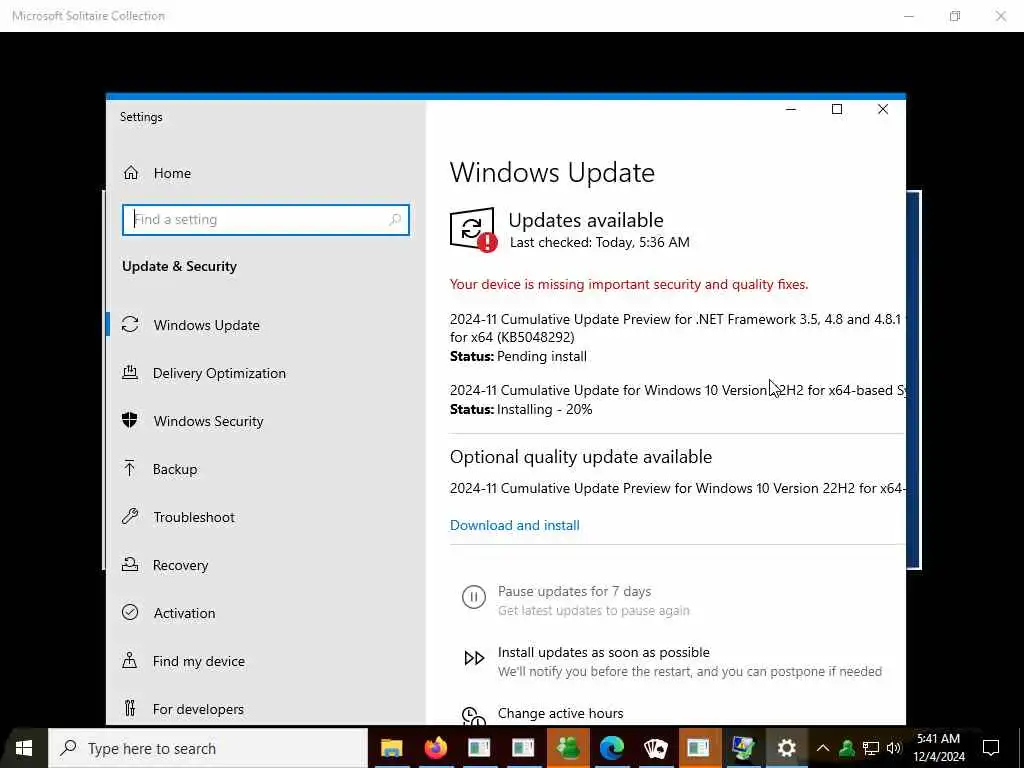This screenshot has height=768, width=1024.
Task: Click Download and install link
Action: [515, 525]
